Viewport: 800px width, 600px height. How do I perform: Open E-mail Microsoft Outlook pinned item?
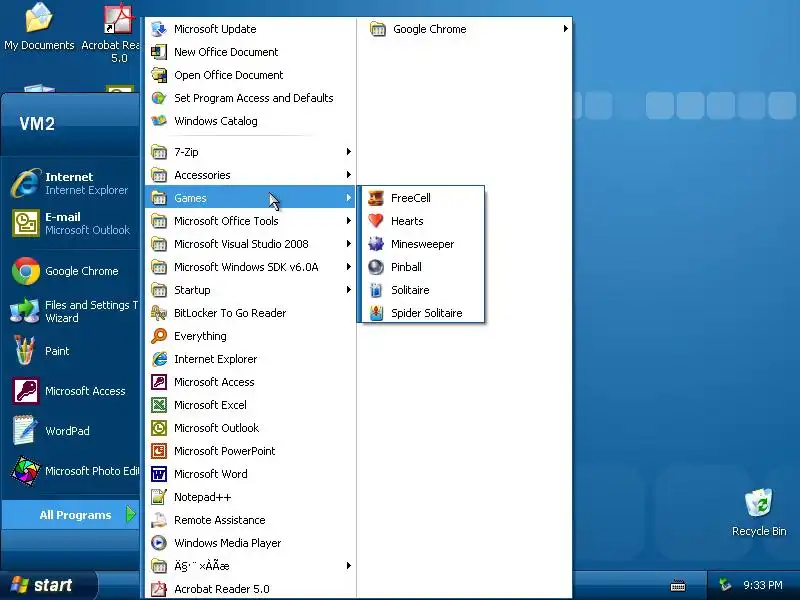[x=70, y=223]
